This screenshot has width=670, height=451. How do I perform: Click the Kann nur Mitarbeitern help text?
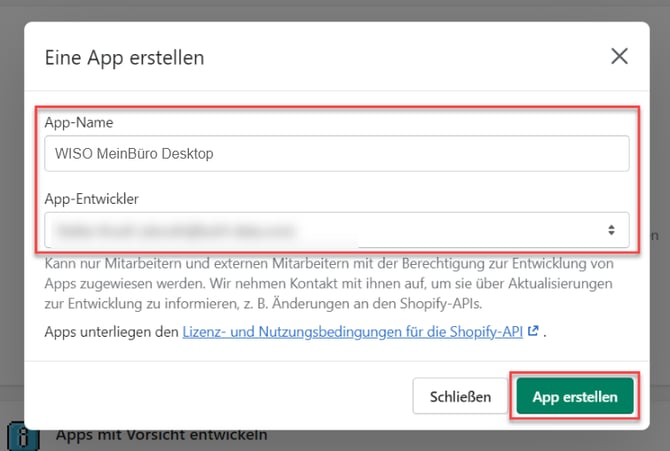click(329, 283)
